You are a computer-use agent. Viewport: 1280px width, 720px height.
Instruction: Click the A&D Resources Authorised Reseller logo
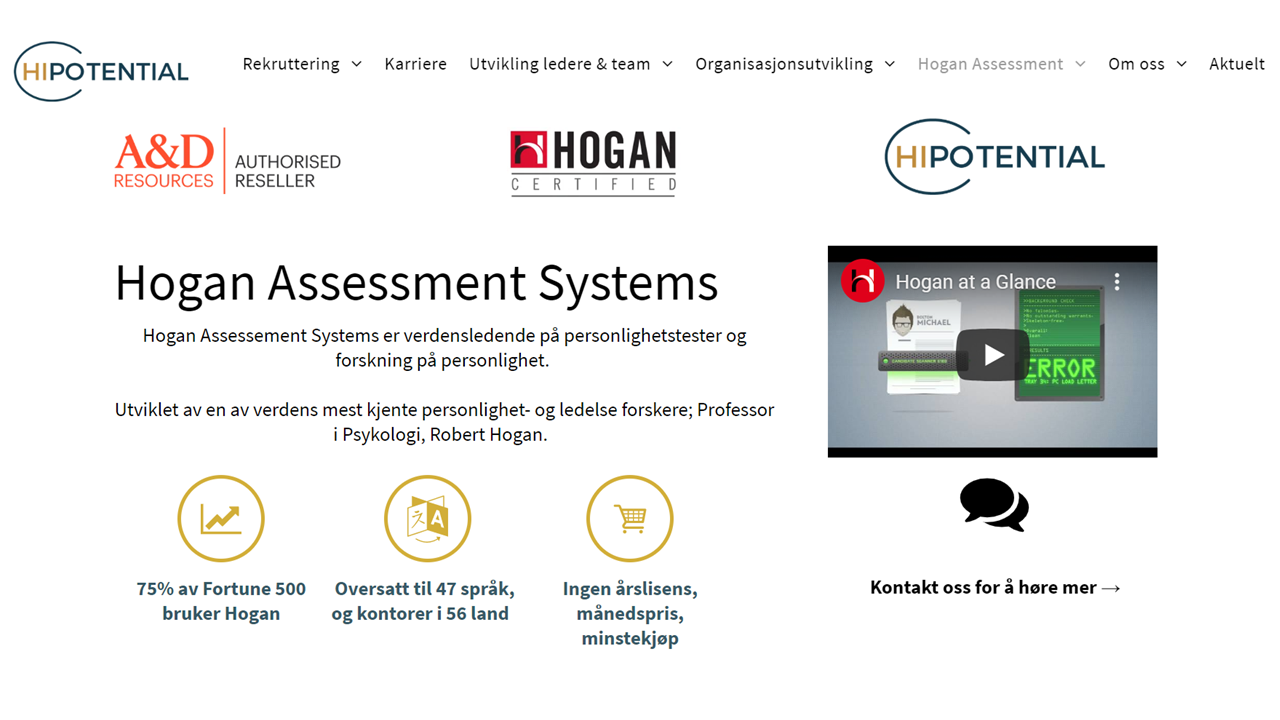pyautogui.click(x=227, y=160)
